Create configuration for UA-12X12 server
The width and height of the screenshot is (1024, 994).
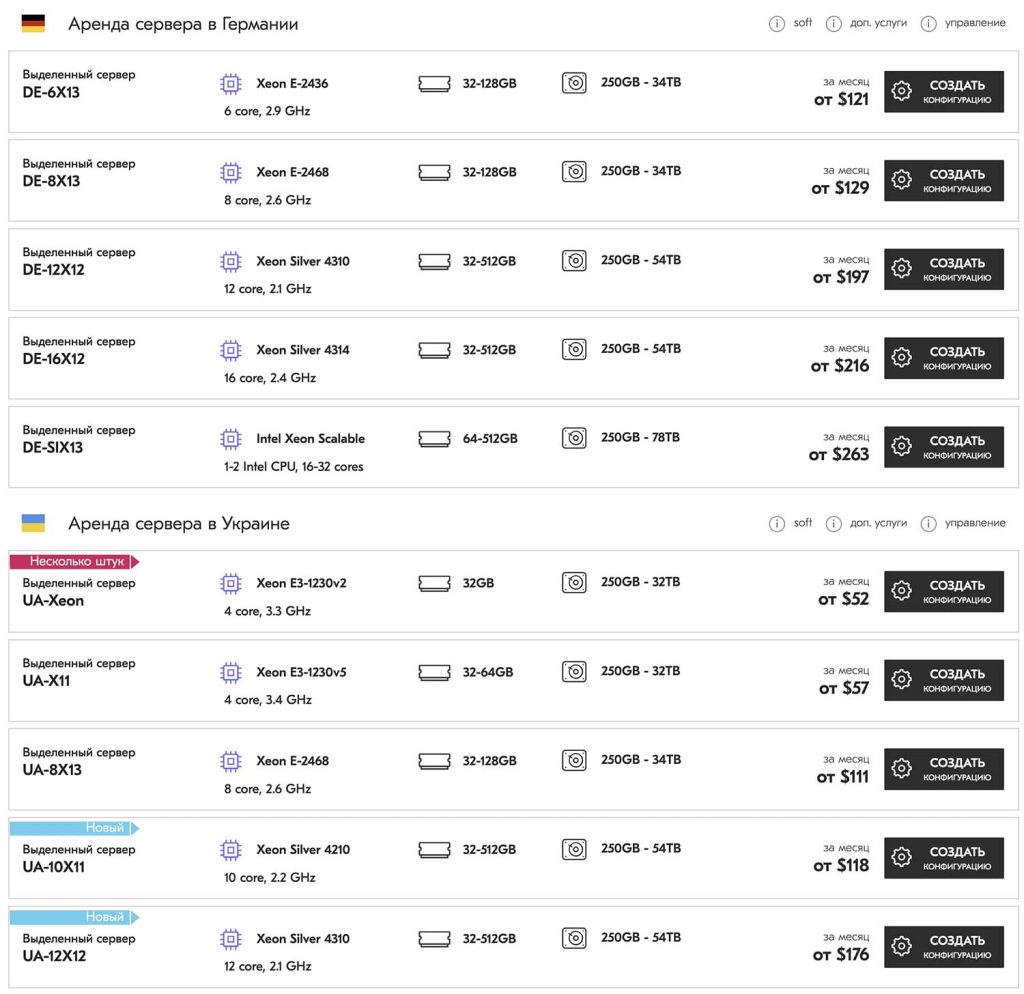pyautogui.click(x=944, y=946)
